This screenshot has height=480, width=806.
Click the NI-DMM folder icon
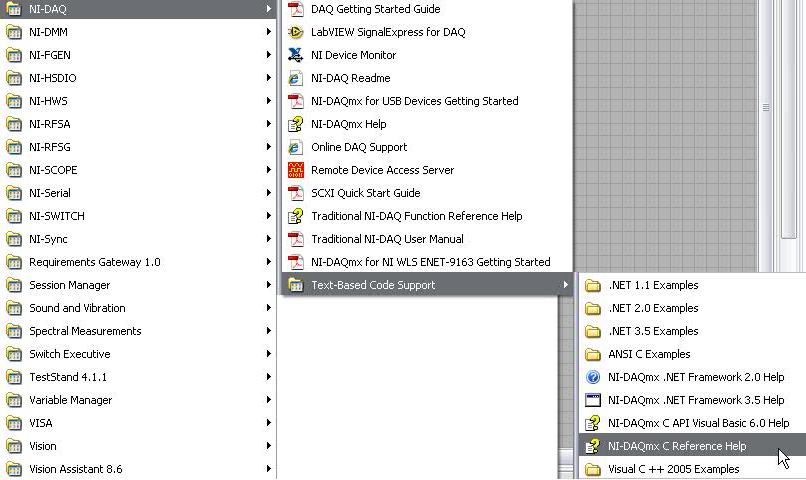[14, 32]
